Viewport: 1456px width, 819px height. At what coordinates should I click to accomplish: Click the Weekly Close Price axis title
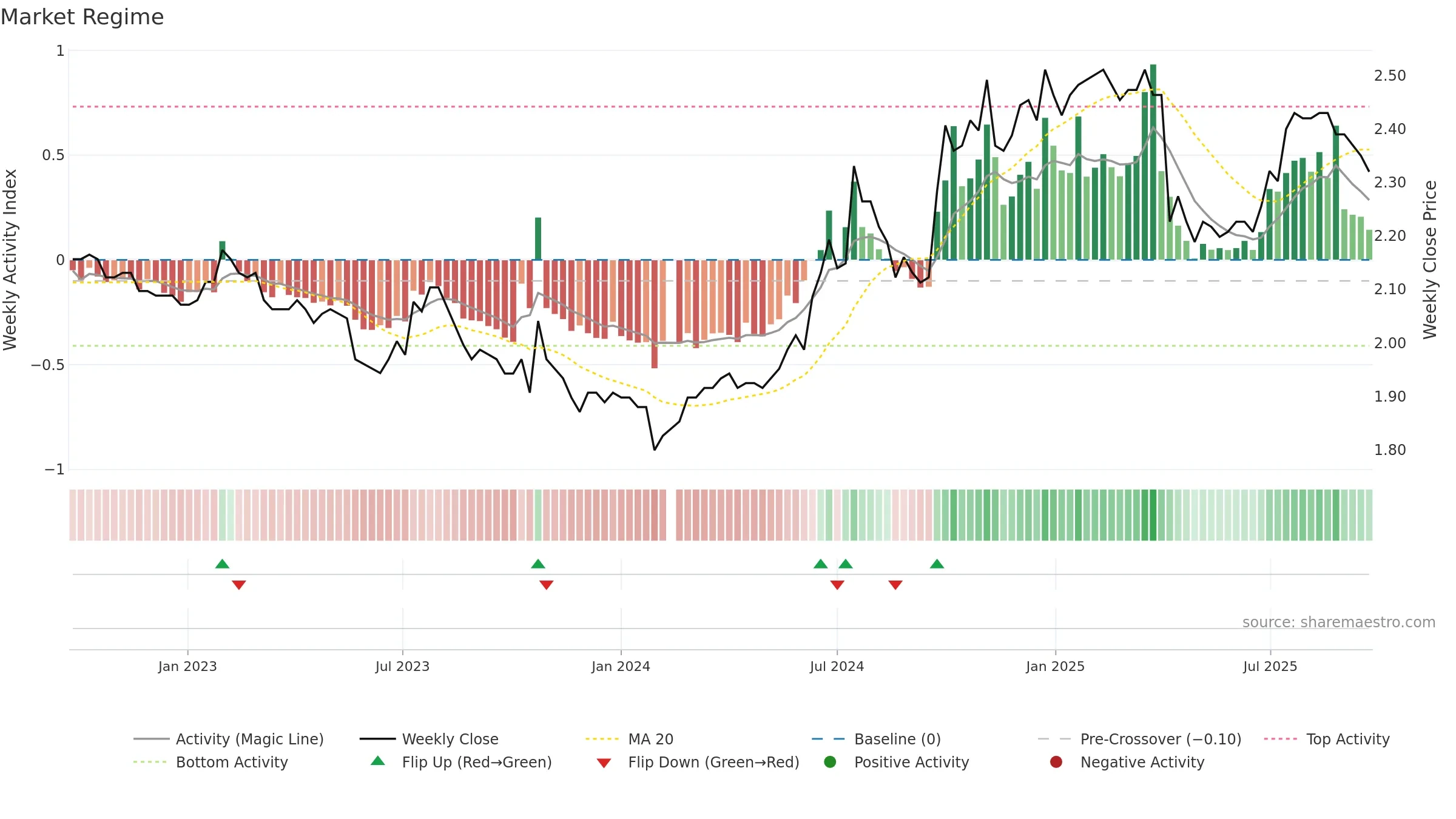tap(1430, 260)
